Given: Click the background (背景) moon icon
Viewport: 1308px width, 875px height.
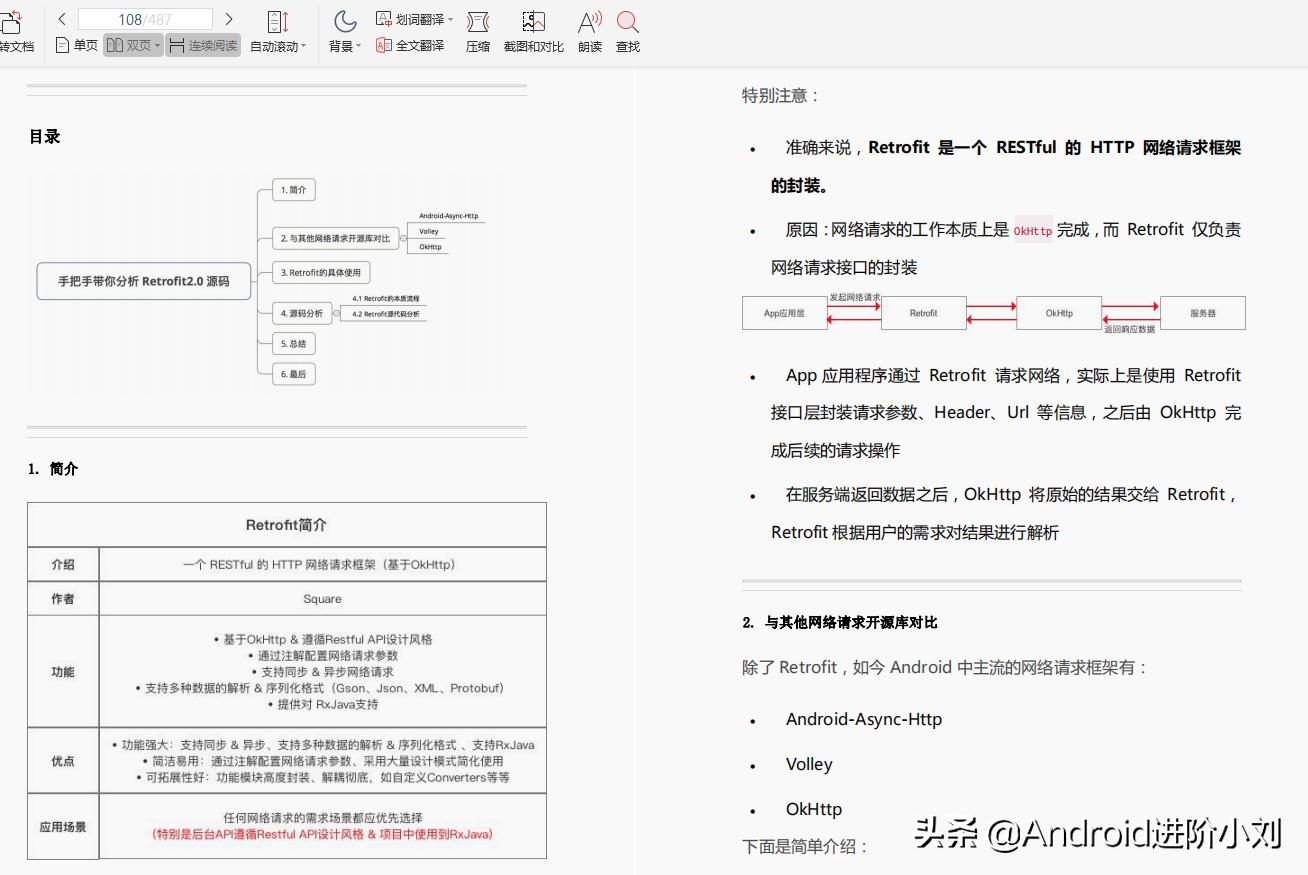Looking at the screenshot, I should [345, 22].
